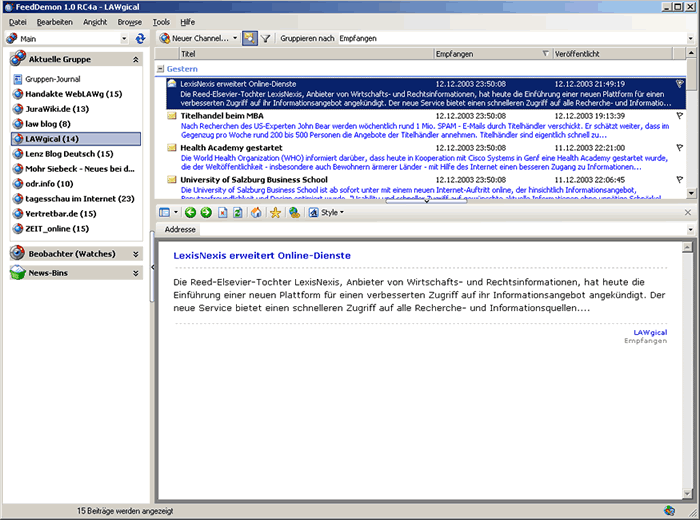Open the Main channel group dropdown

(124, 38)
